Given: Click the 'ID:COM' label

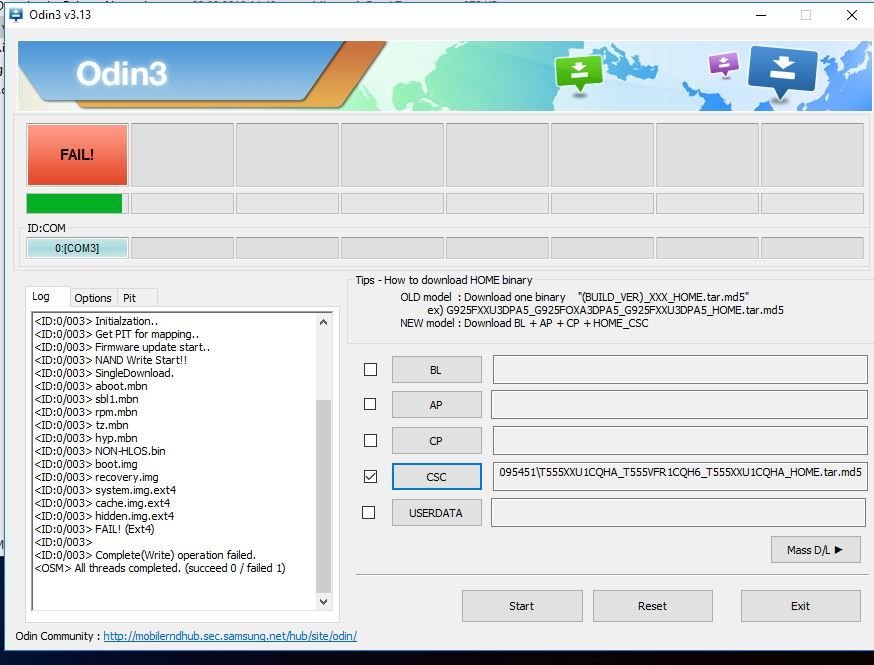Looking at the screenshot, I should coord(46,228).
